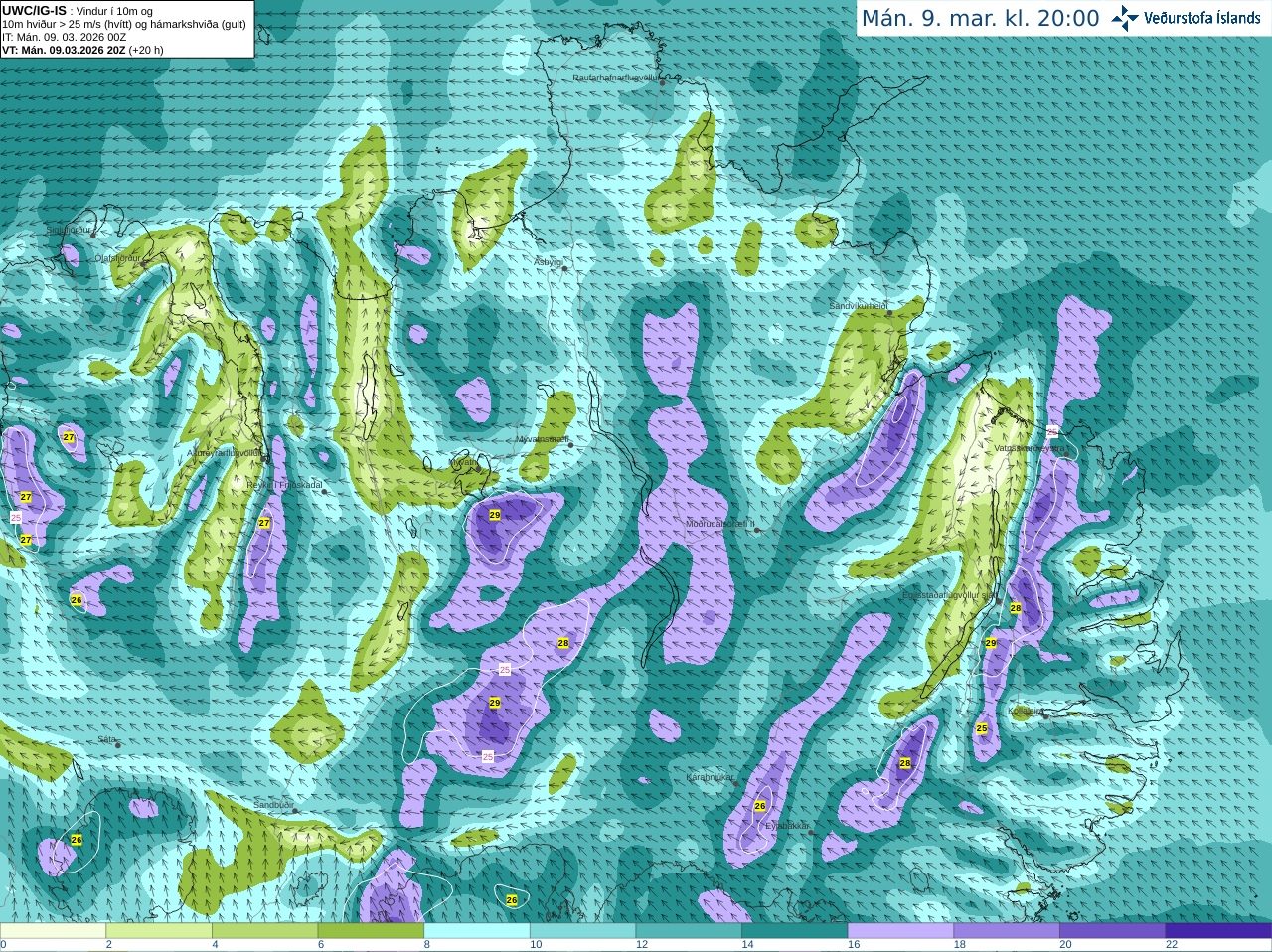Select the 8–10 m/s light cyan legend swatch
Viewport: 1272px width, 952px height.
(x=477, y=931)
